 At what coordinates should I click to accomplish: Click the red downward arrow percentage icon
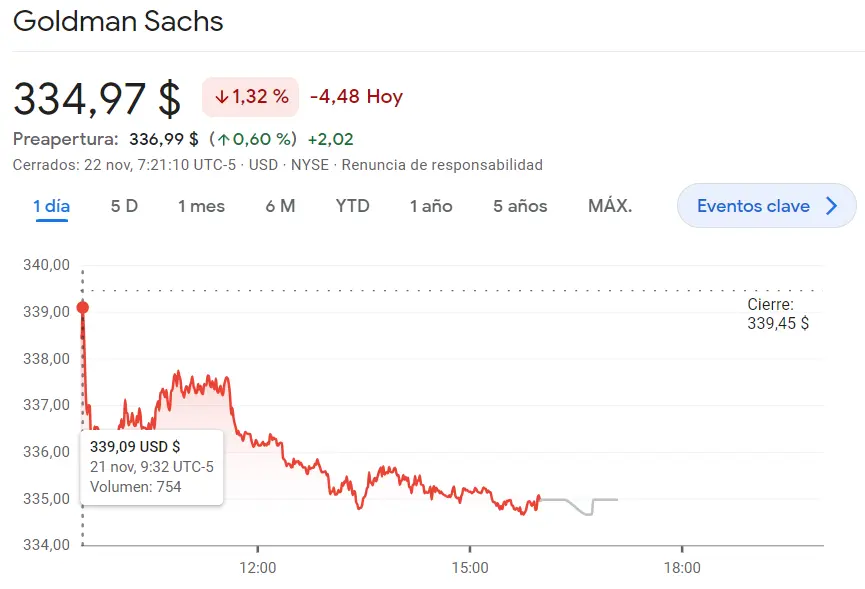point(222,96)
